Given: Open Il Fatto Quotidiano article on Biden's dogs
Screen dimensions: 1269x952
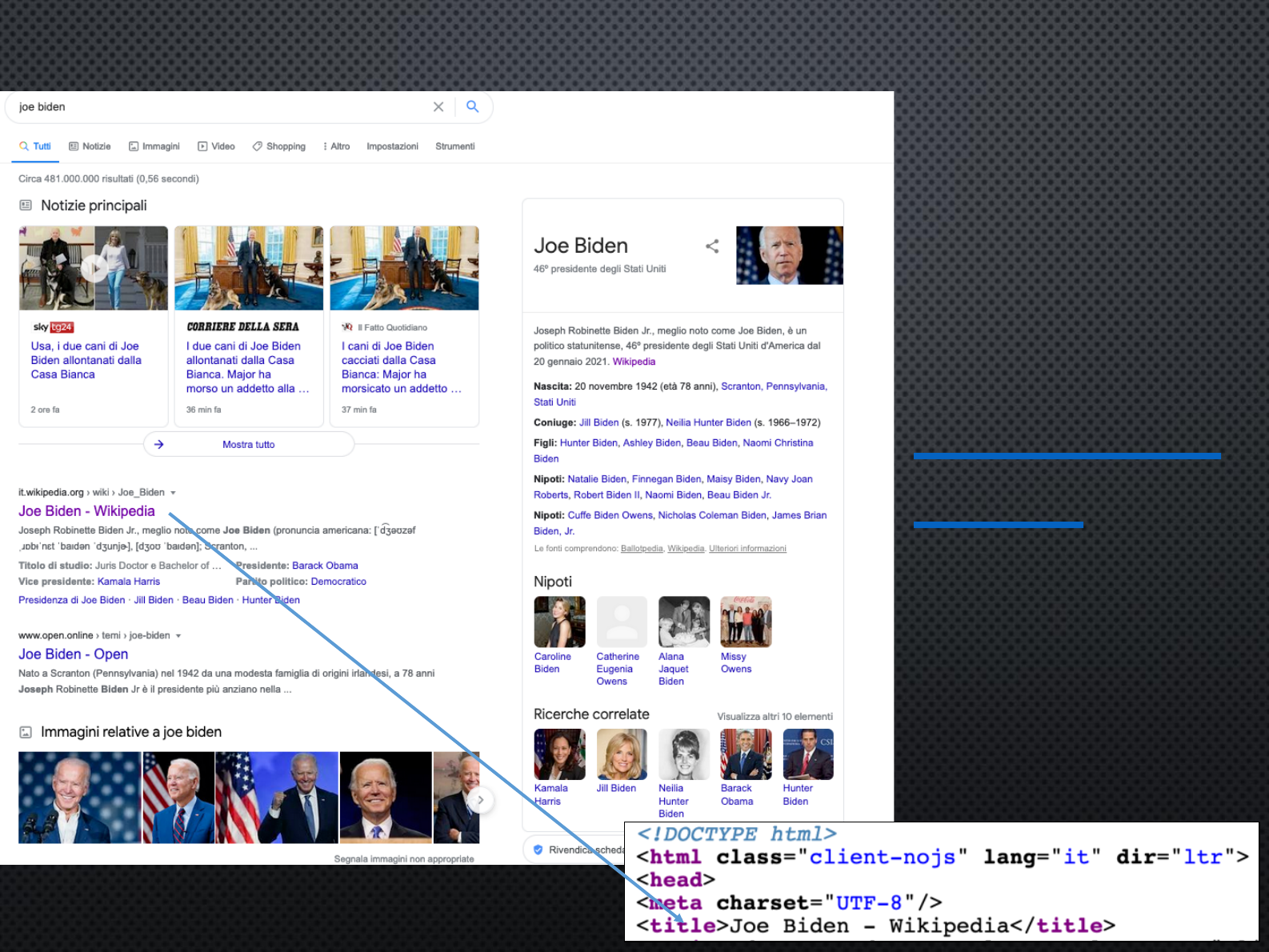Looking at the screenshot, I should coord(402,367).
